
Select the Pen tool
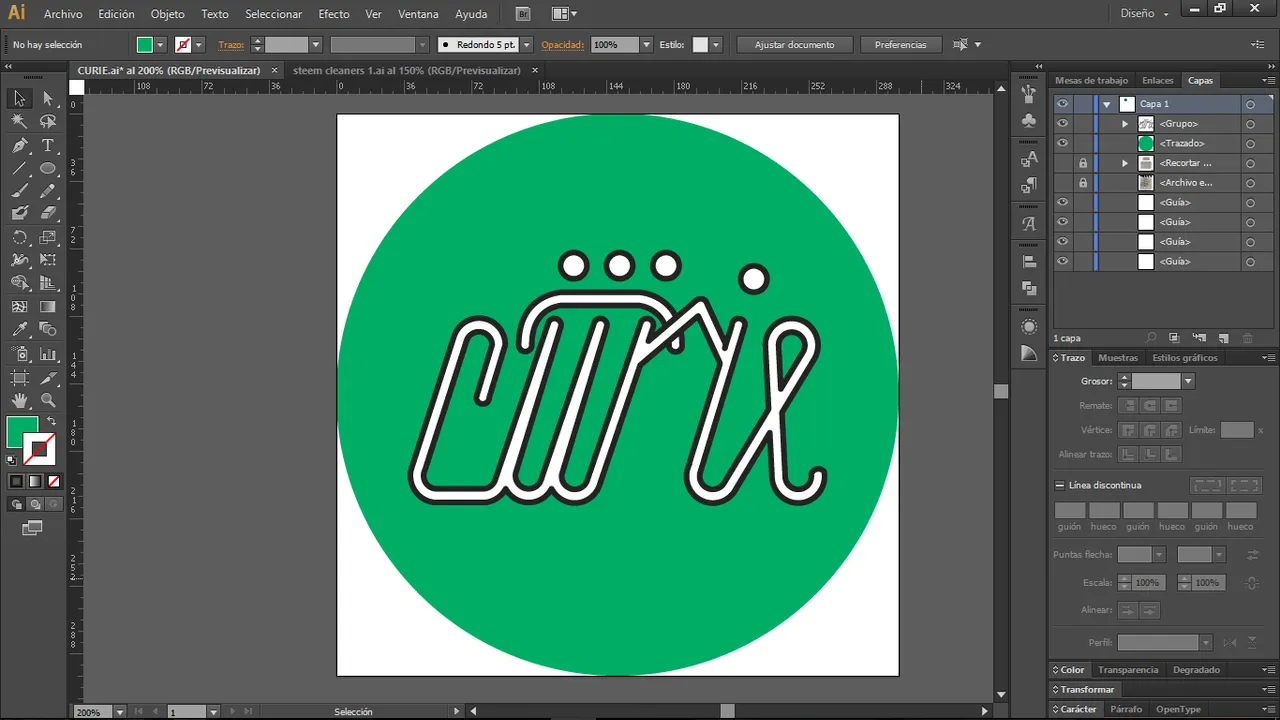[x=19, y=145]
